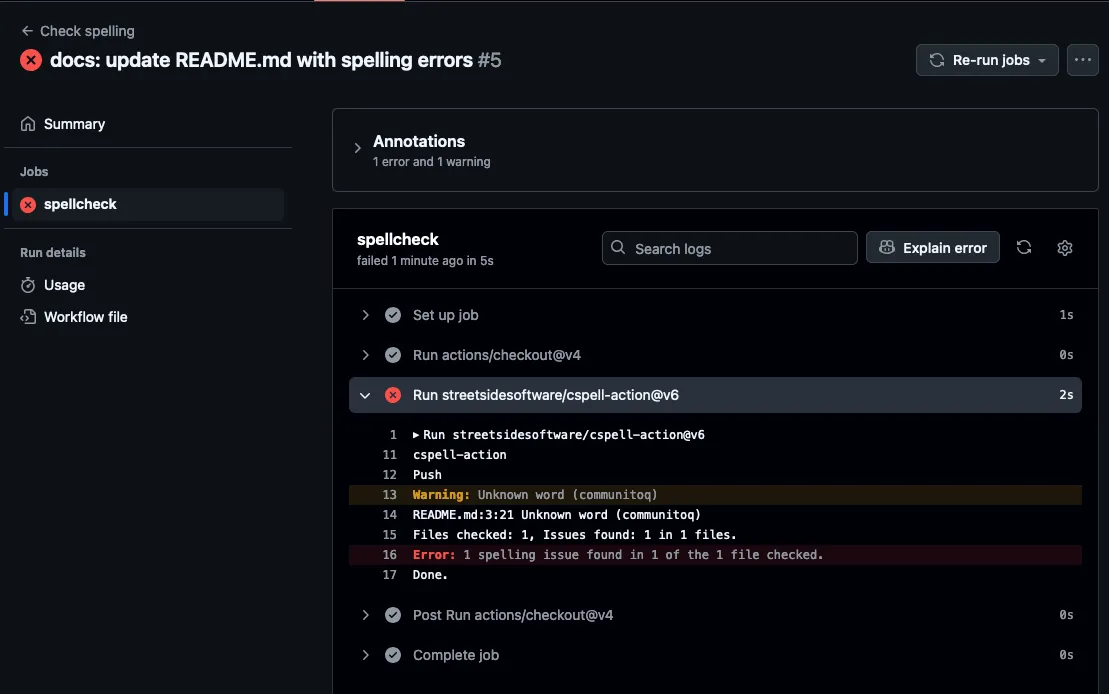The image size is (1109, 694).
Task: Expand the Set up job step
Action: pos(365,315)
